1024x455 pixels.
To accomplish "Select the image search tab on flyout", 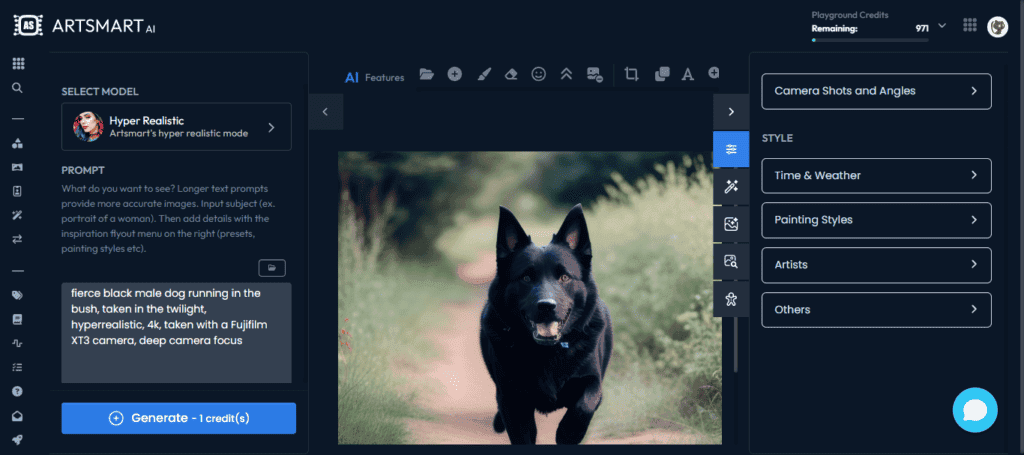I will pos(731,262).
